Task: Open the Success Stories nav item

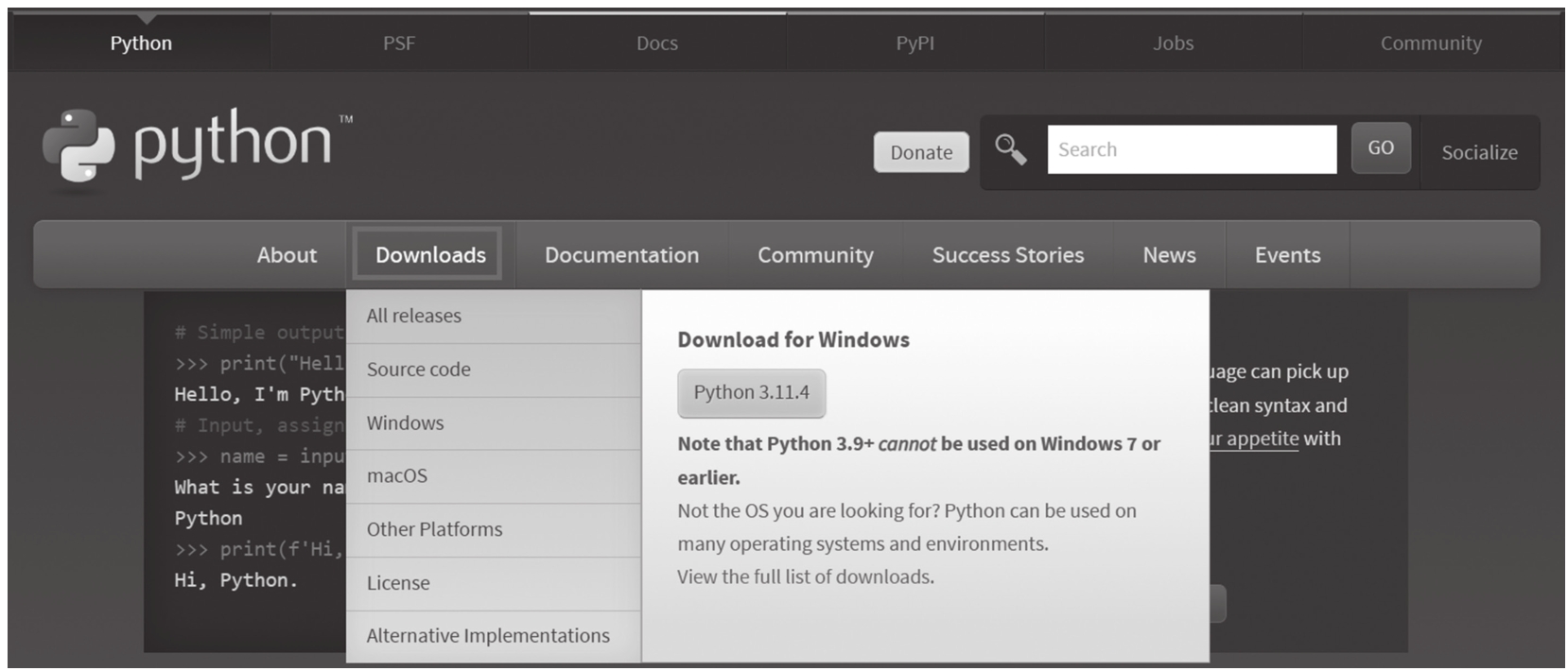Action: [x=1007, y=255]
